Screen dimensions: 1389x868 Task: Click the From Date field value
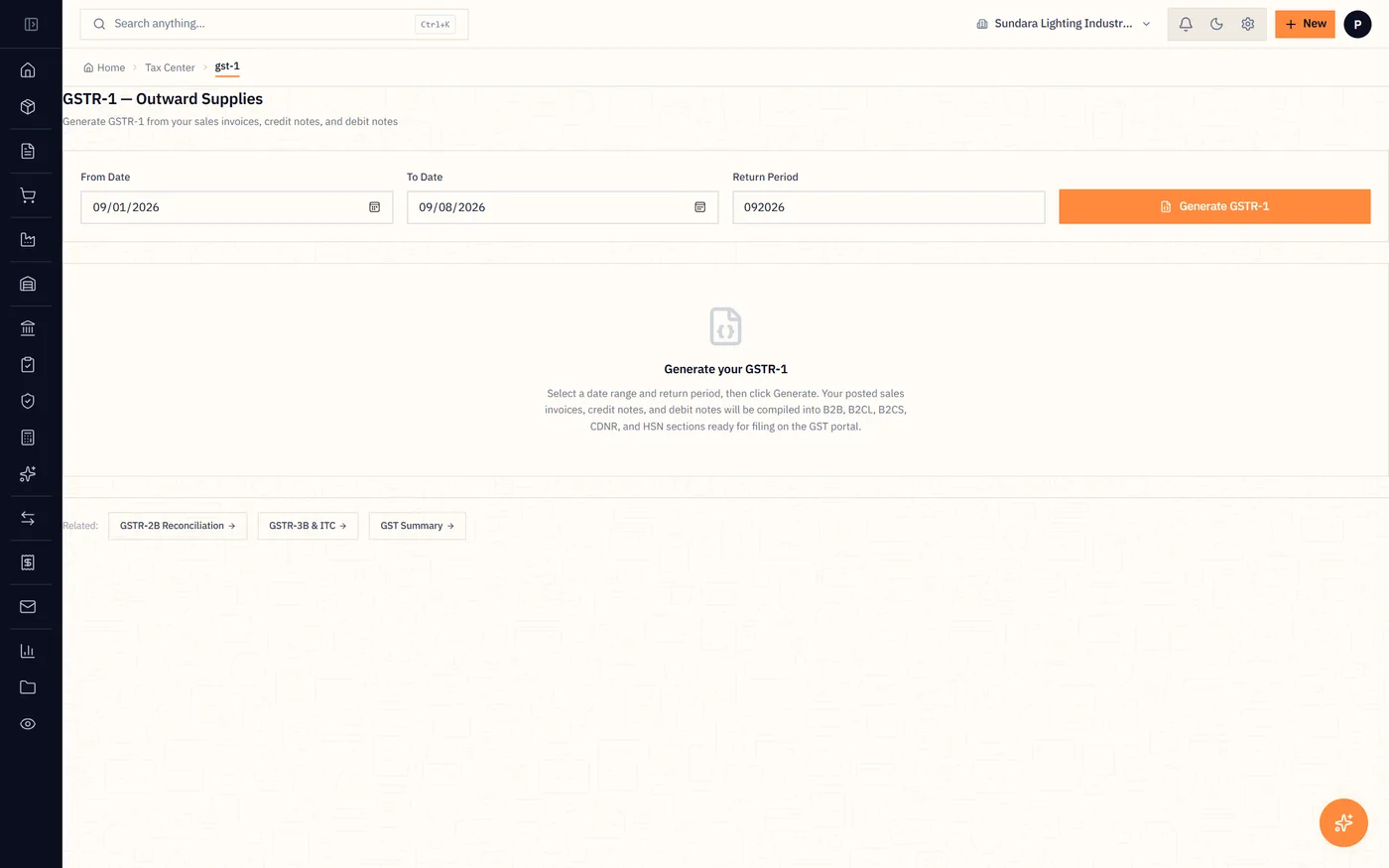tap(126, 207)
